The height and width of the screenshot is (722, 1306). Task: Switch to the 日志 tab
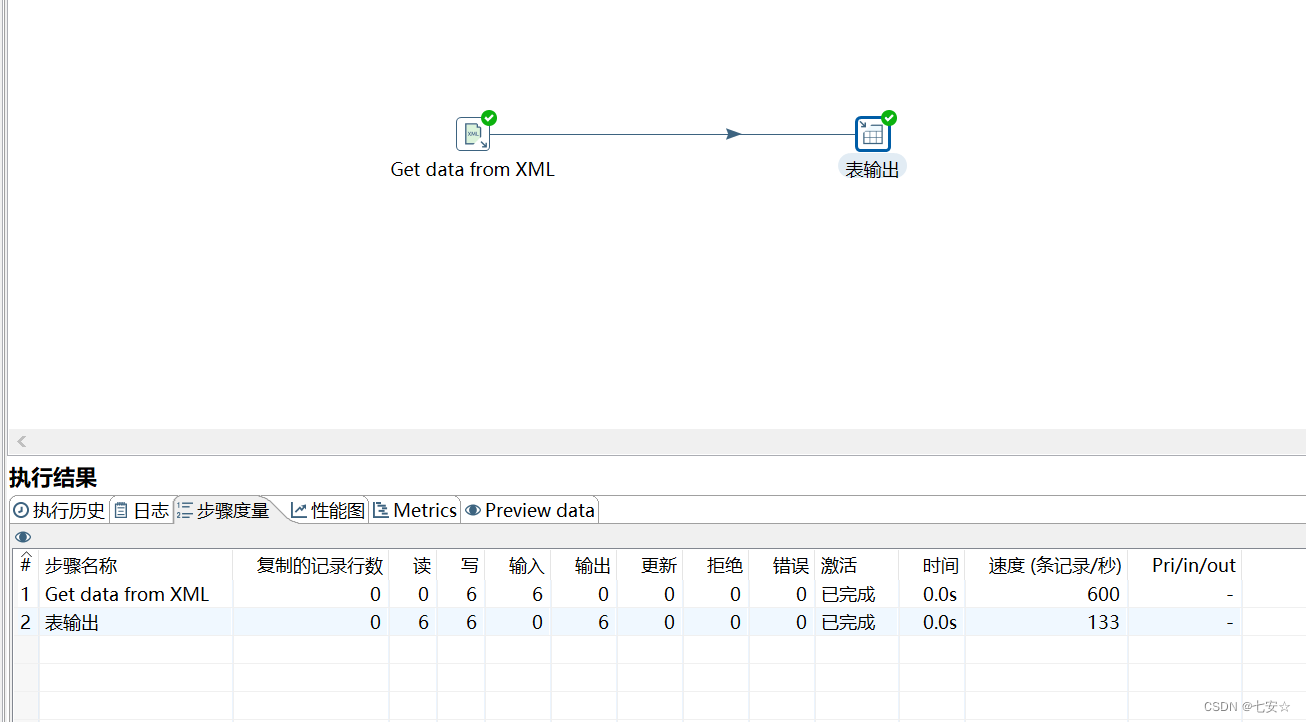pyautogui.click(x=150, y=510)
